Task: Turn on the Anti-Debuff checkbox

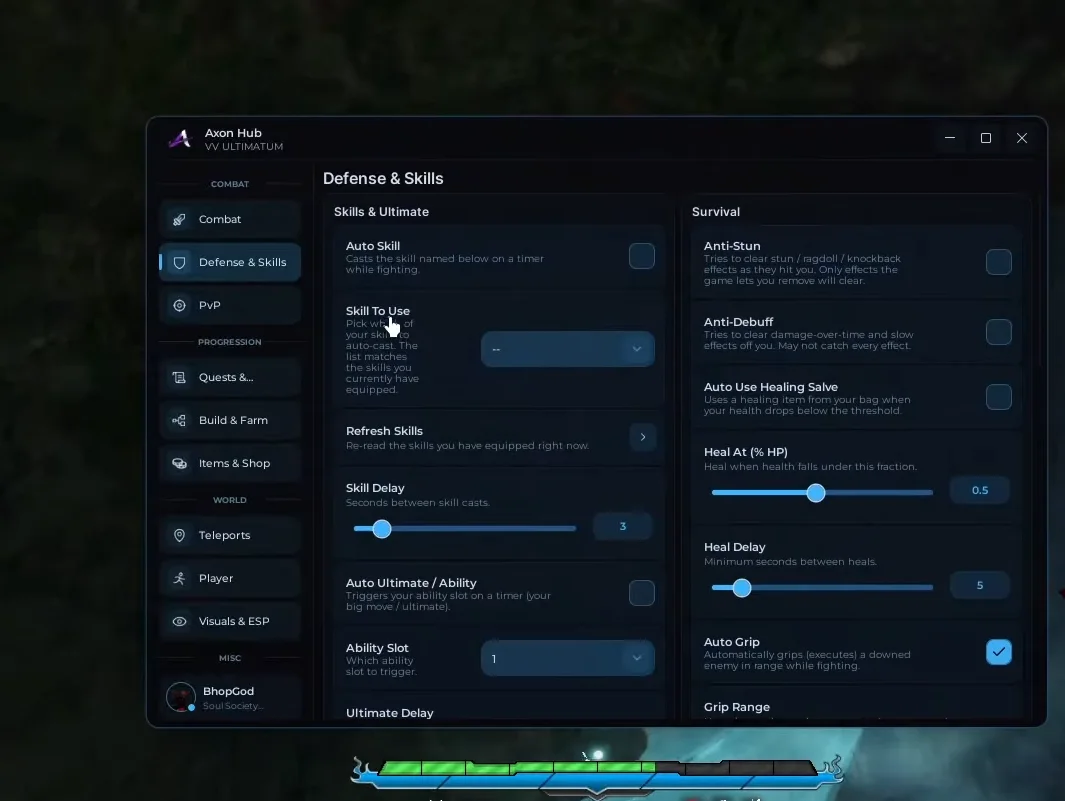Action: point(998,332)
